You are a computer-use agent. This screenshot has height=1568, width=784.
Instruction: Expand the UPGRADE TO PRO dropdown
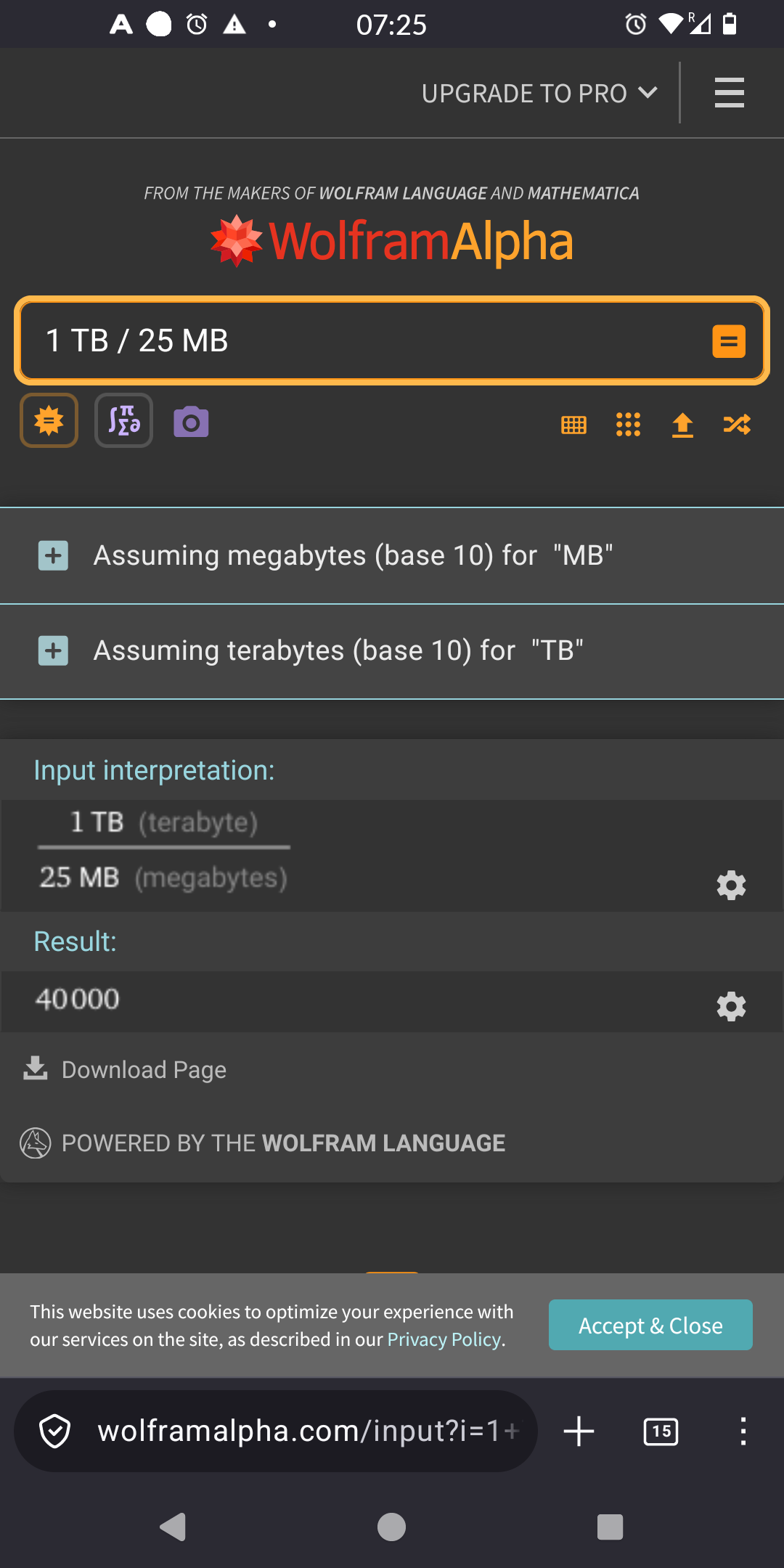(539, 94)
